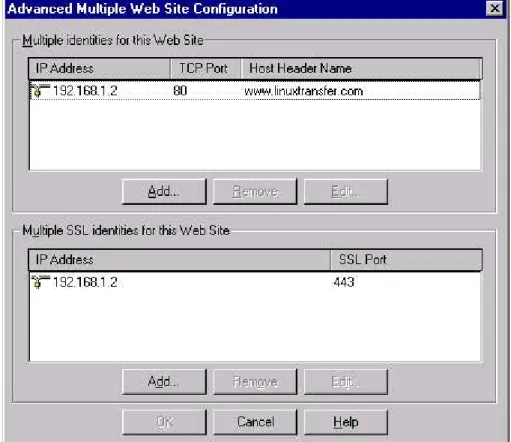Add a new identity under Multiple identities
The image size is (511, 442).
click(164, 192)
